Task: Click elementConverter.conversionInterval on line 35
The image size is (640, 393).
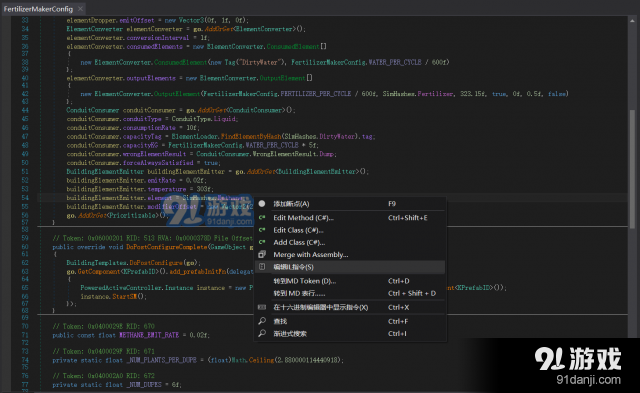Action: click(128, 38)
